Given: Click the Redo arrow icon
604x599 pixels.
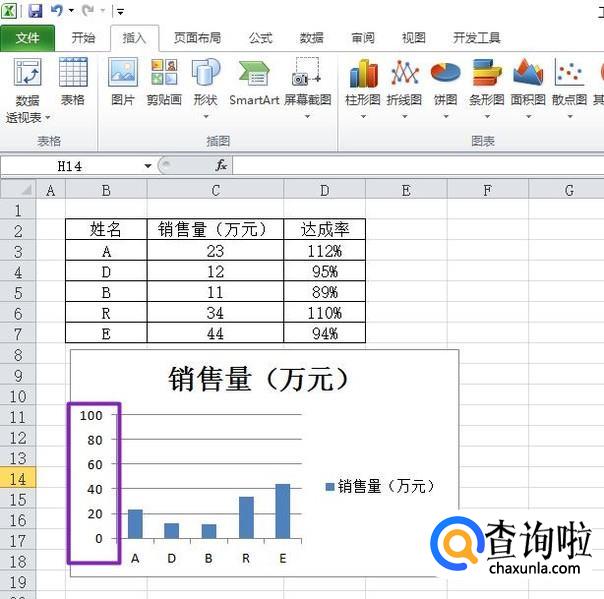Looking at the screenshot, I should (x=88, y=10).
